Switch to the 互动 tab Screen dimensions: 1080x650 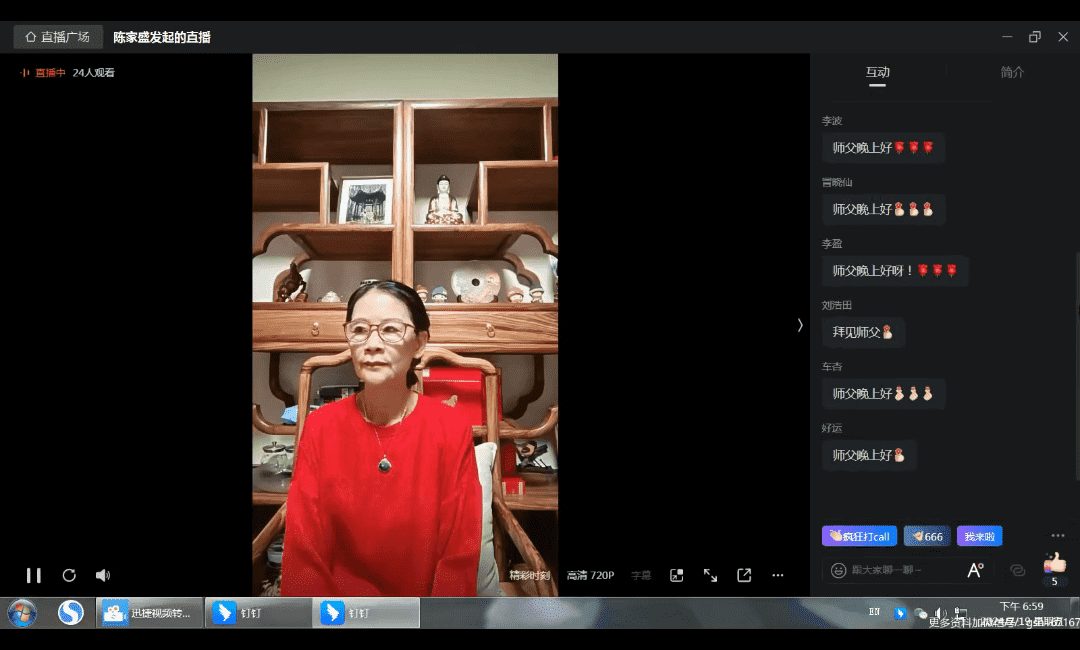click(x=877, y=72)
